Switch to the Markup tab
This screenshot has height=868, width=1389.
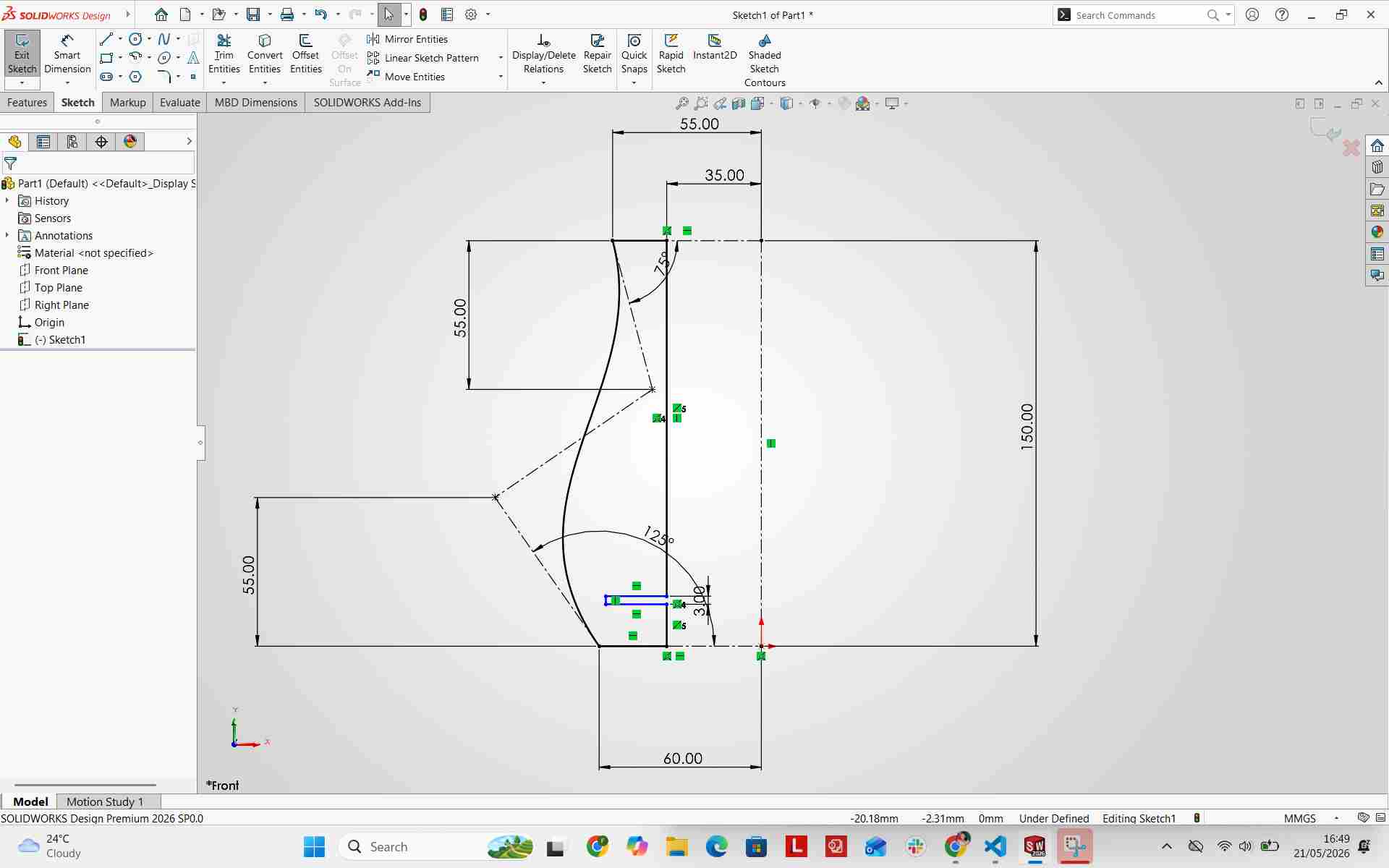[x=128, y=103]
